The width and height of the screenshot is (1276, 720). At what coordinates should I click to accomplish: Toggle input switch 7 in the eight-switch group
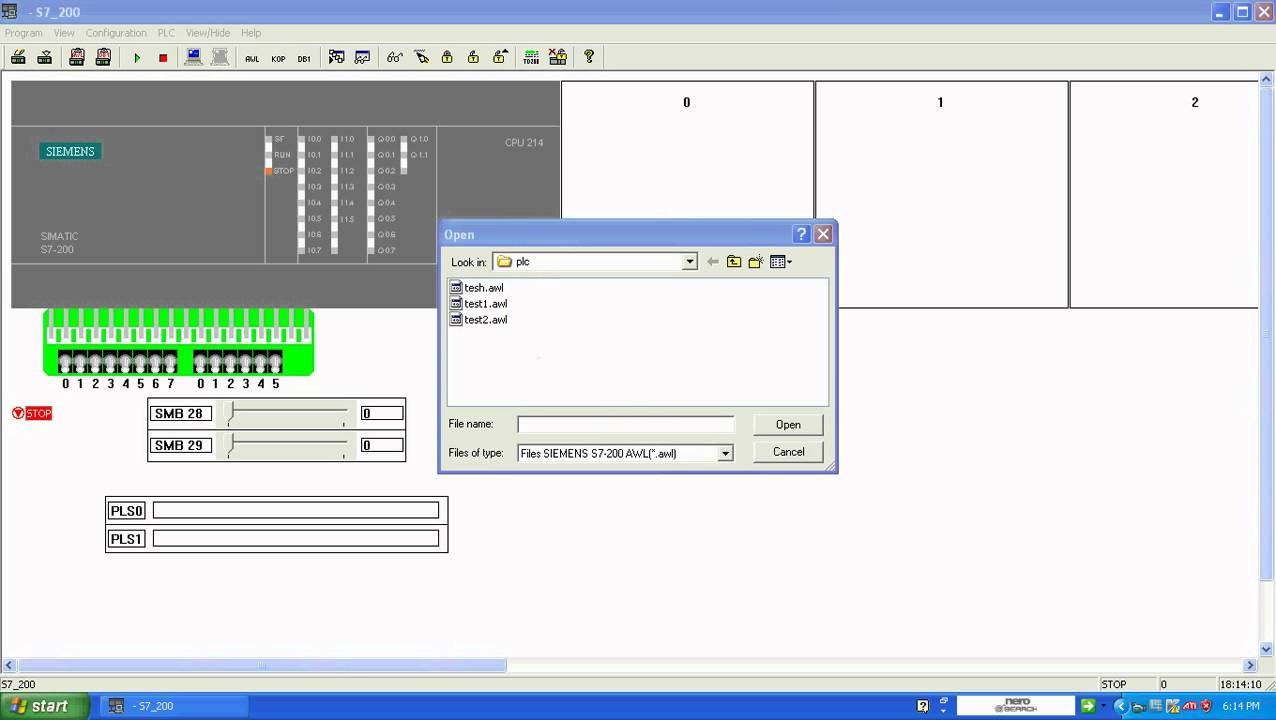click(x=170, y=361)
